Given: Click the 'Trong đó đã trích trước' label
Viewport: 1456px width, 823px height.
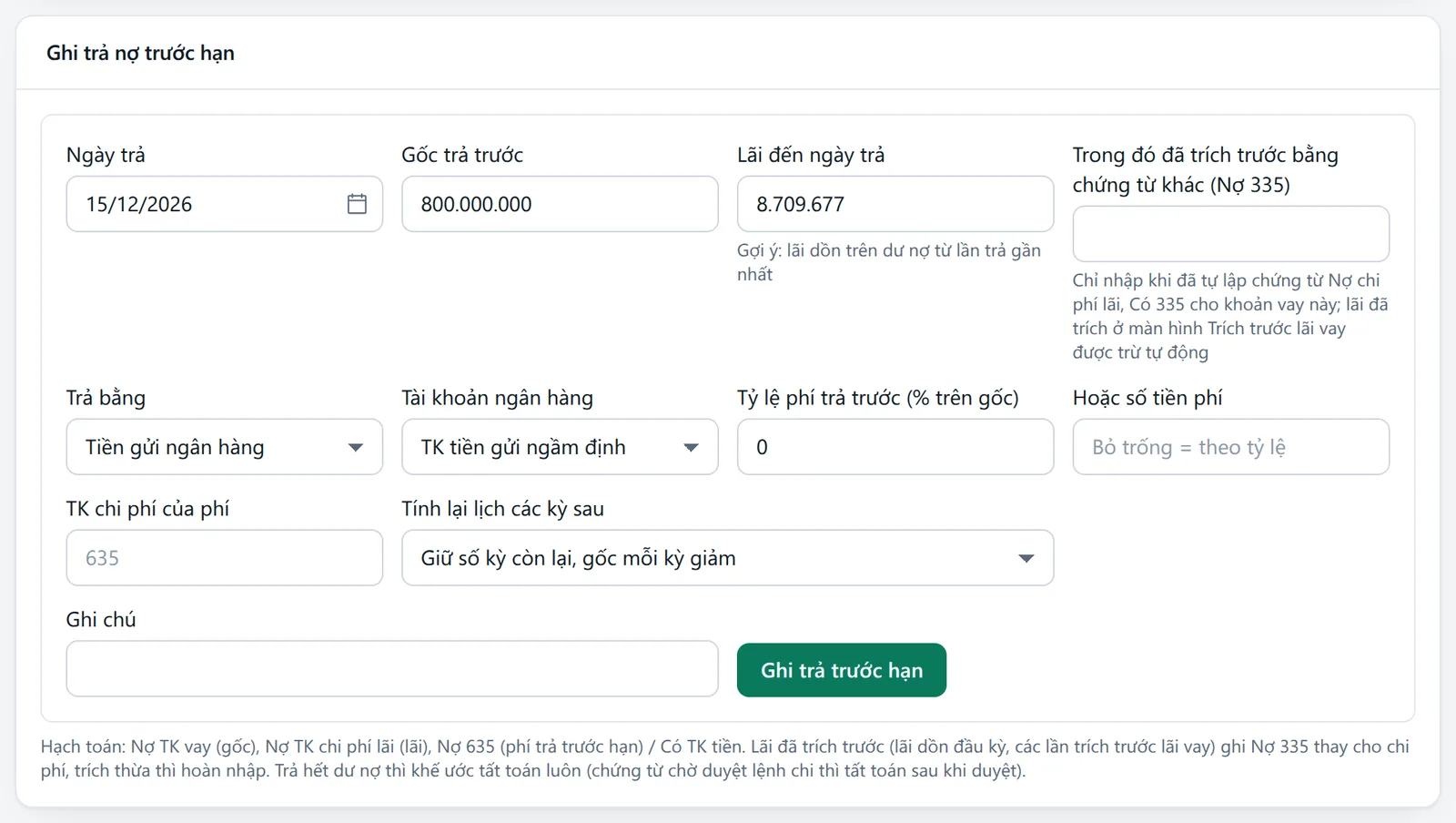Looking at the screenshot, I should tap(1206, 169).
